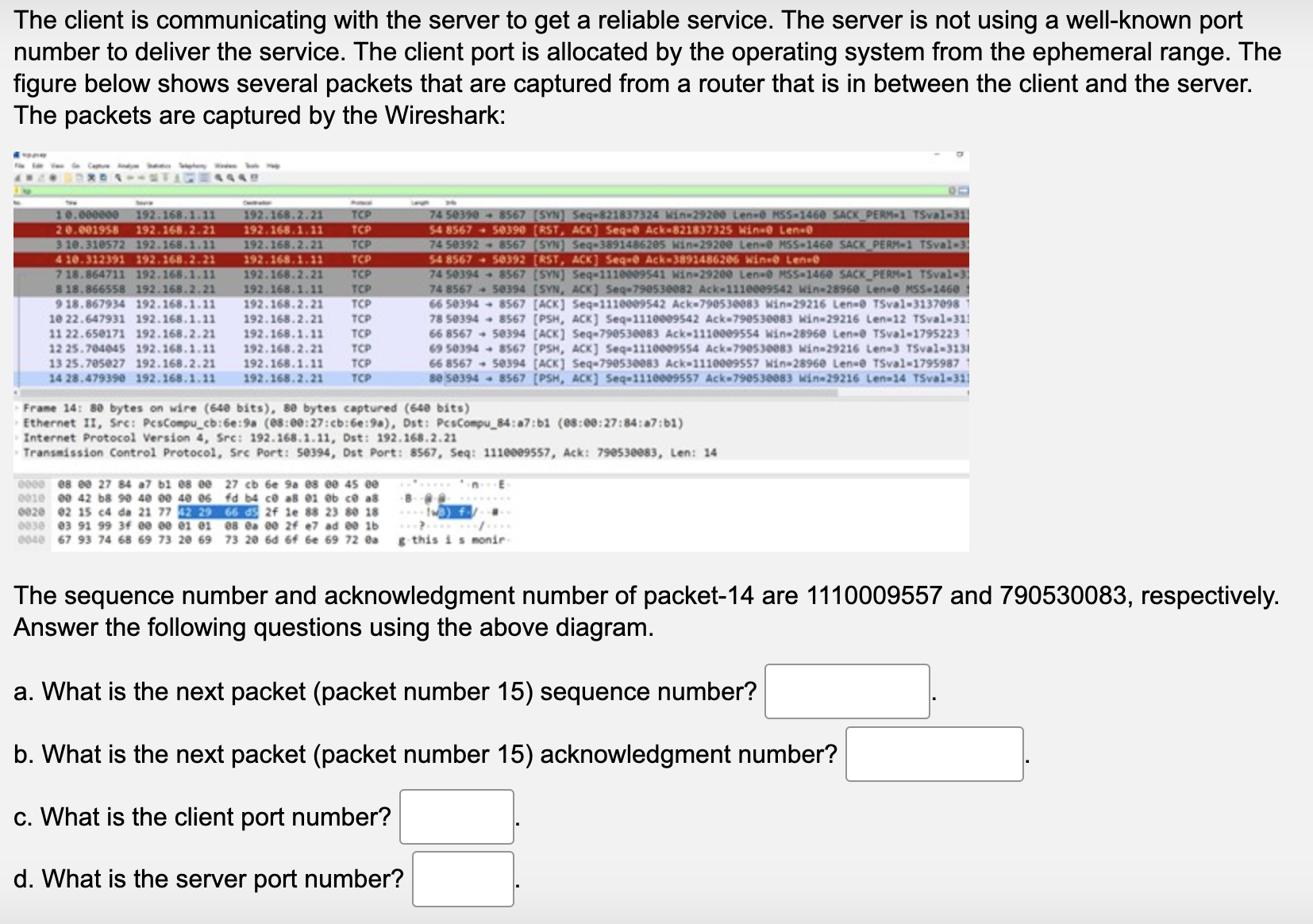The image size is (1313, 924).
Task: Click the Destination column header
Action: (x=257, y=203)
